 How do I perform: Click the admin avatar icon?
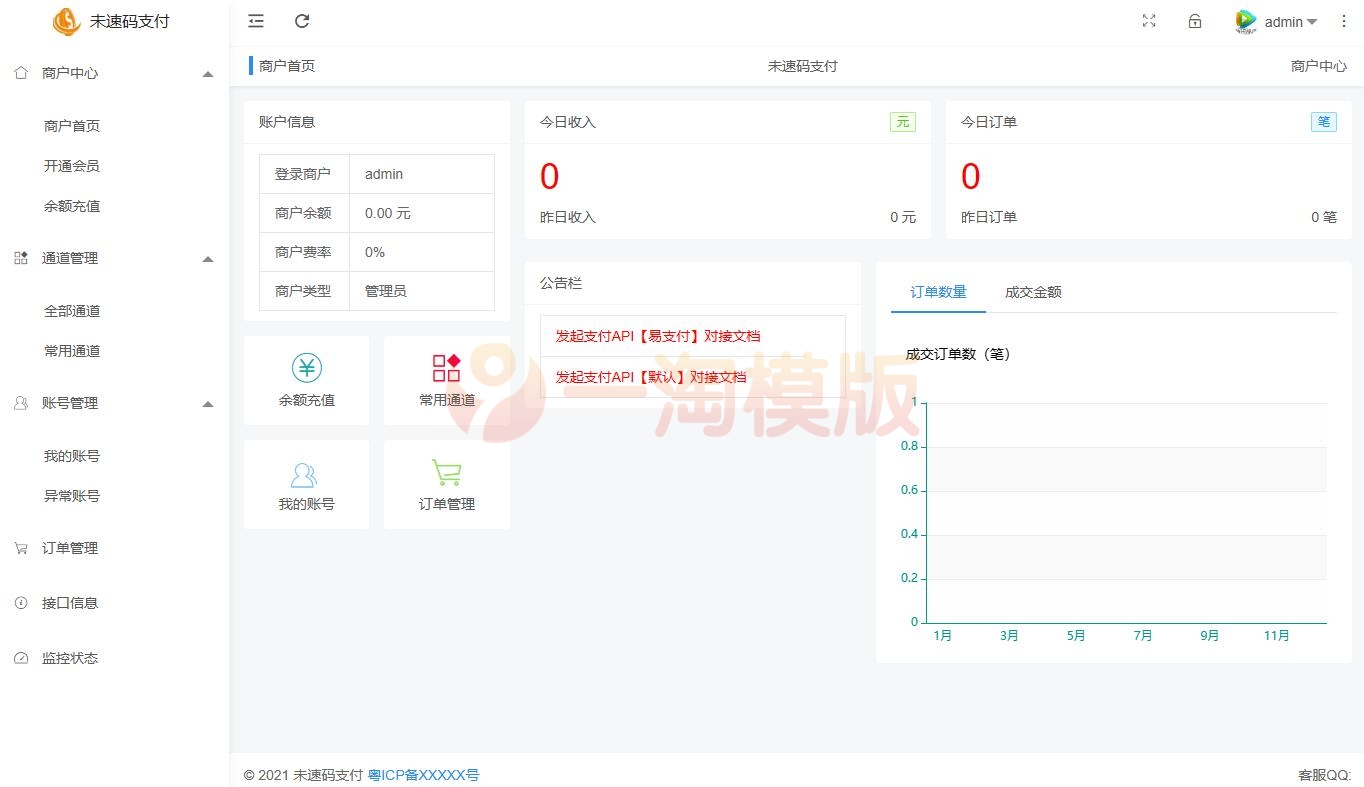[x=1246, y=21]
